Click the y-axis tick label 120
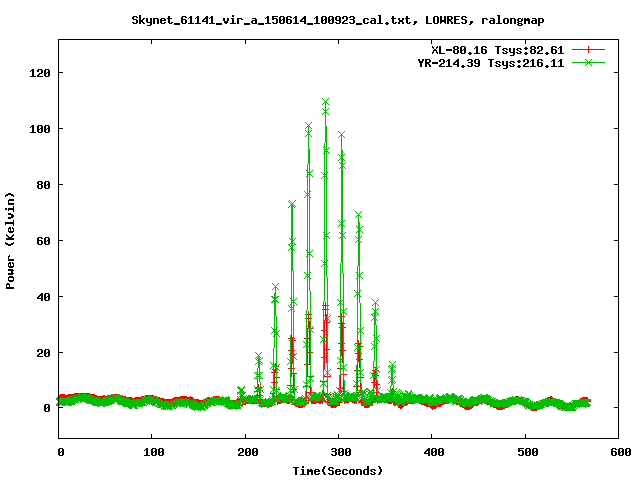Screen dimensions: 640x480 [x=39, y=74]
